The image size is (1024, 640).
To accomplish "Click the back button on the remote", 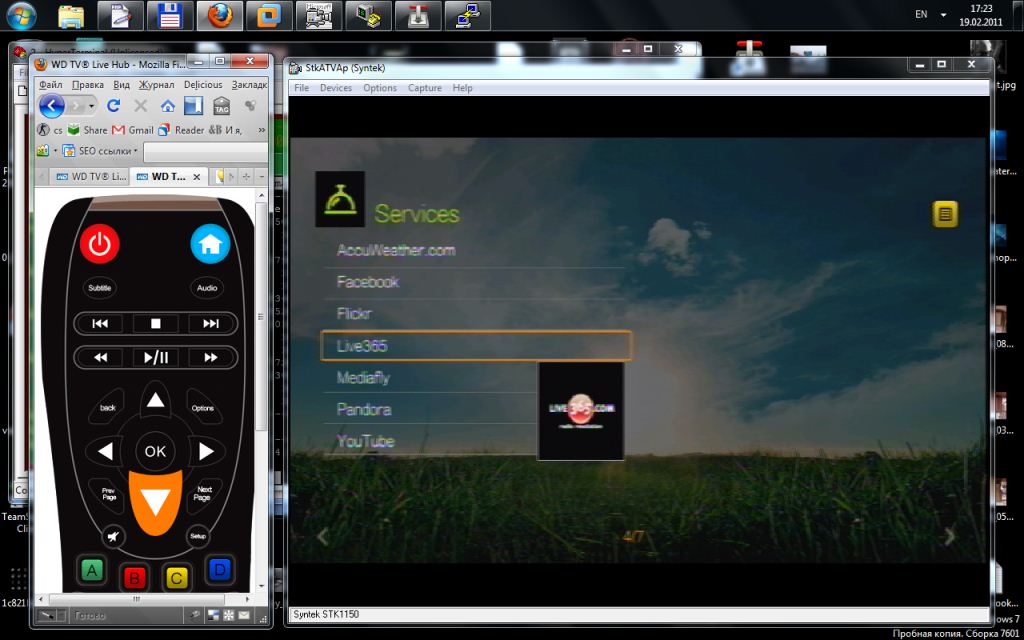I will [108, 408].
